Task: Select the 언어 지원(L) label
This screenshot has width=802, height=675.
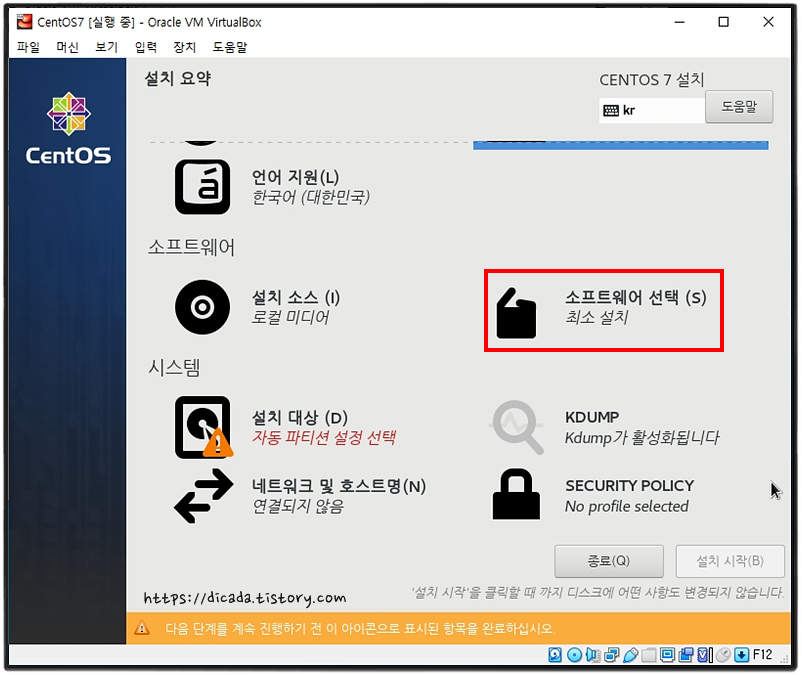Action: (296, 177)
